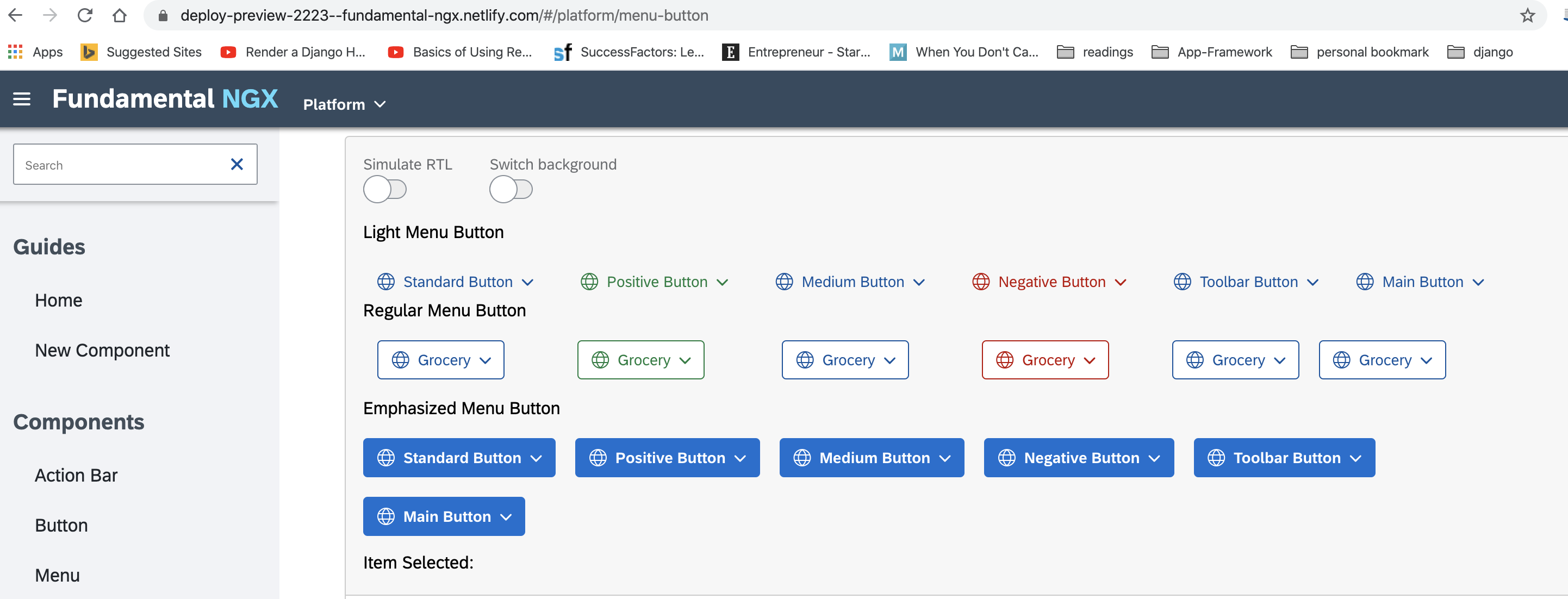Open Entrepreneur bookmark
Viewport: 1568px width, 599px height.
click(796, 52)
